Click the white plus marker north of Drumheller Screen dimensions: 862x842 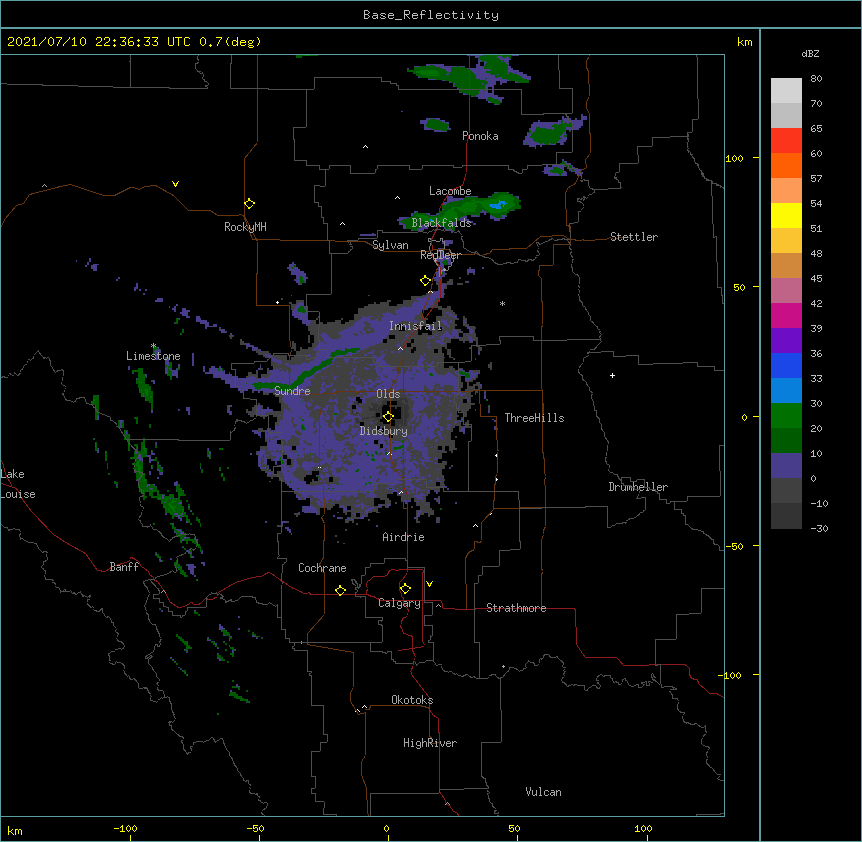coord(612,375)
